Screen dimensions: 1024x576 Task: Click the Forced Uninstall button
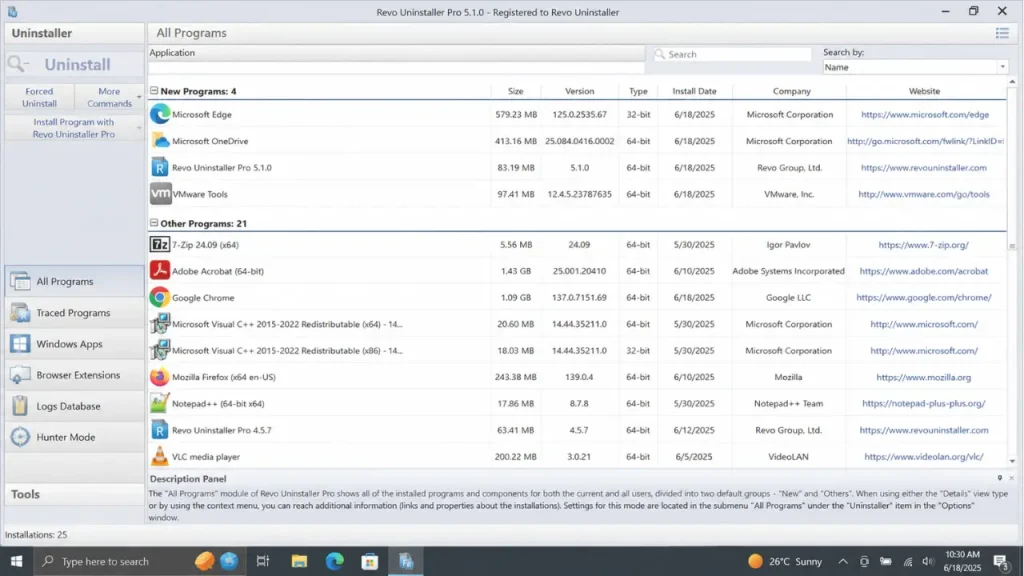39,97
